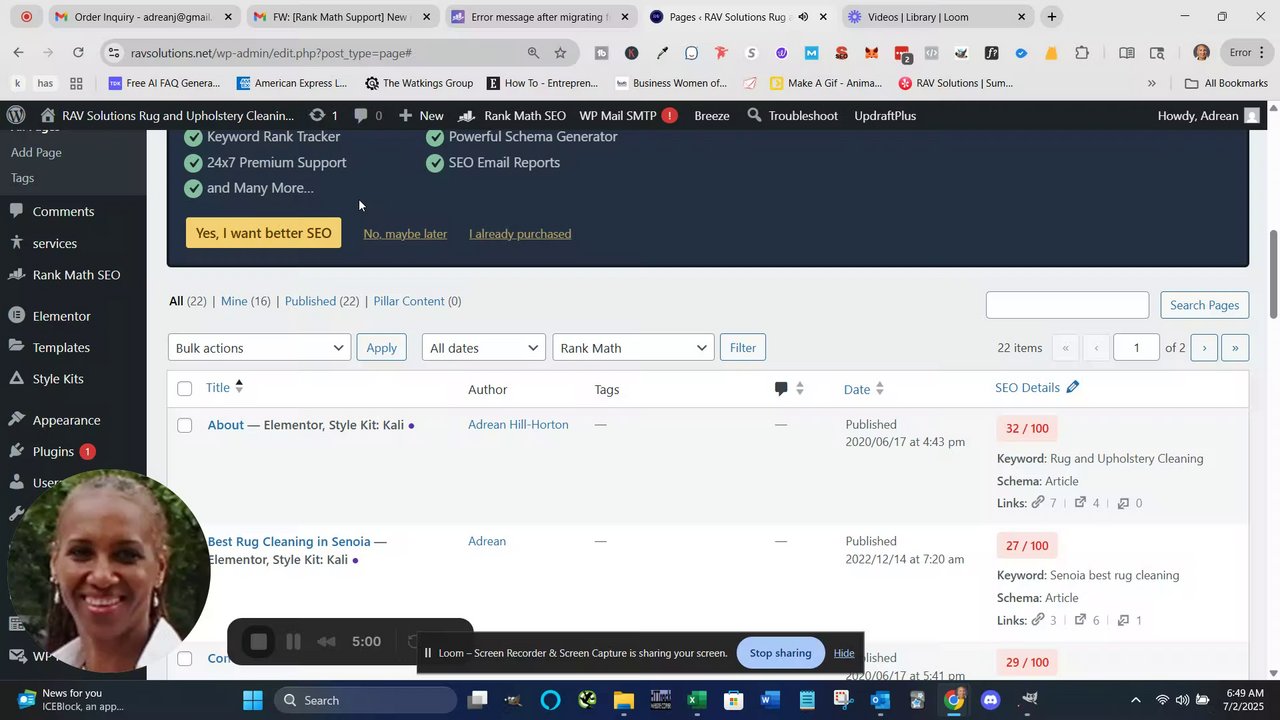Viewport: 1280px width, 720px height.
Task: Click author Adrean Hill-Horton link
Action: pyautogui.click(x=518, y=424)
